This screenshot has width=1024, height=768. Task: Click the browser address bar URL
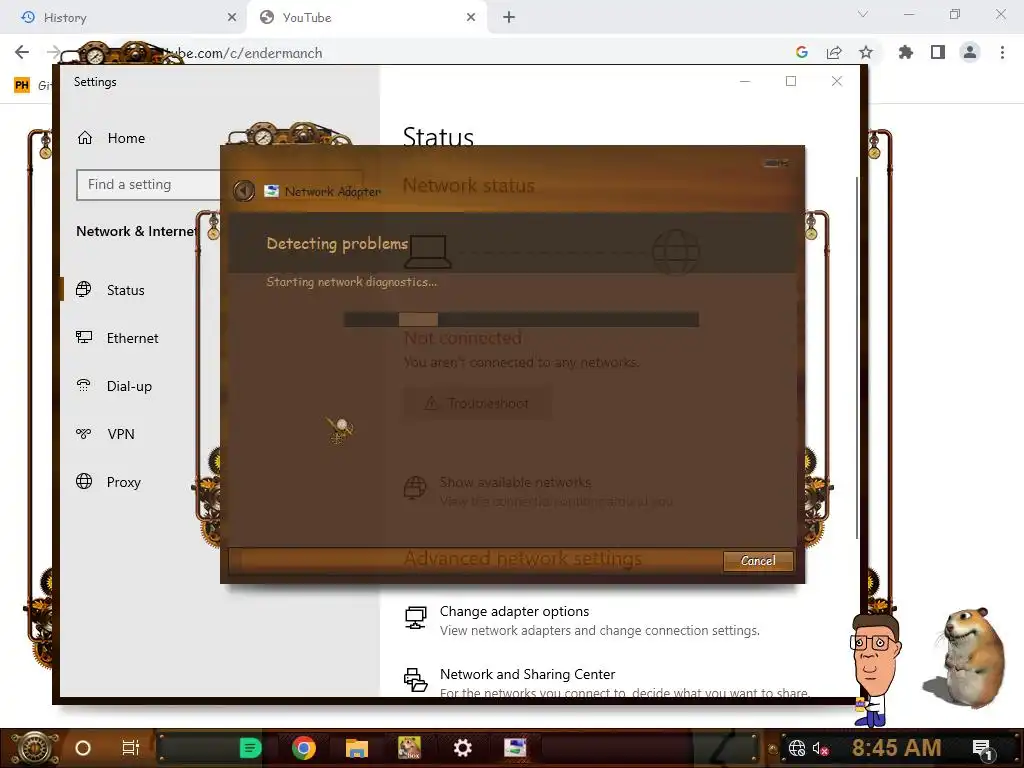(x=243, y=53)
